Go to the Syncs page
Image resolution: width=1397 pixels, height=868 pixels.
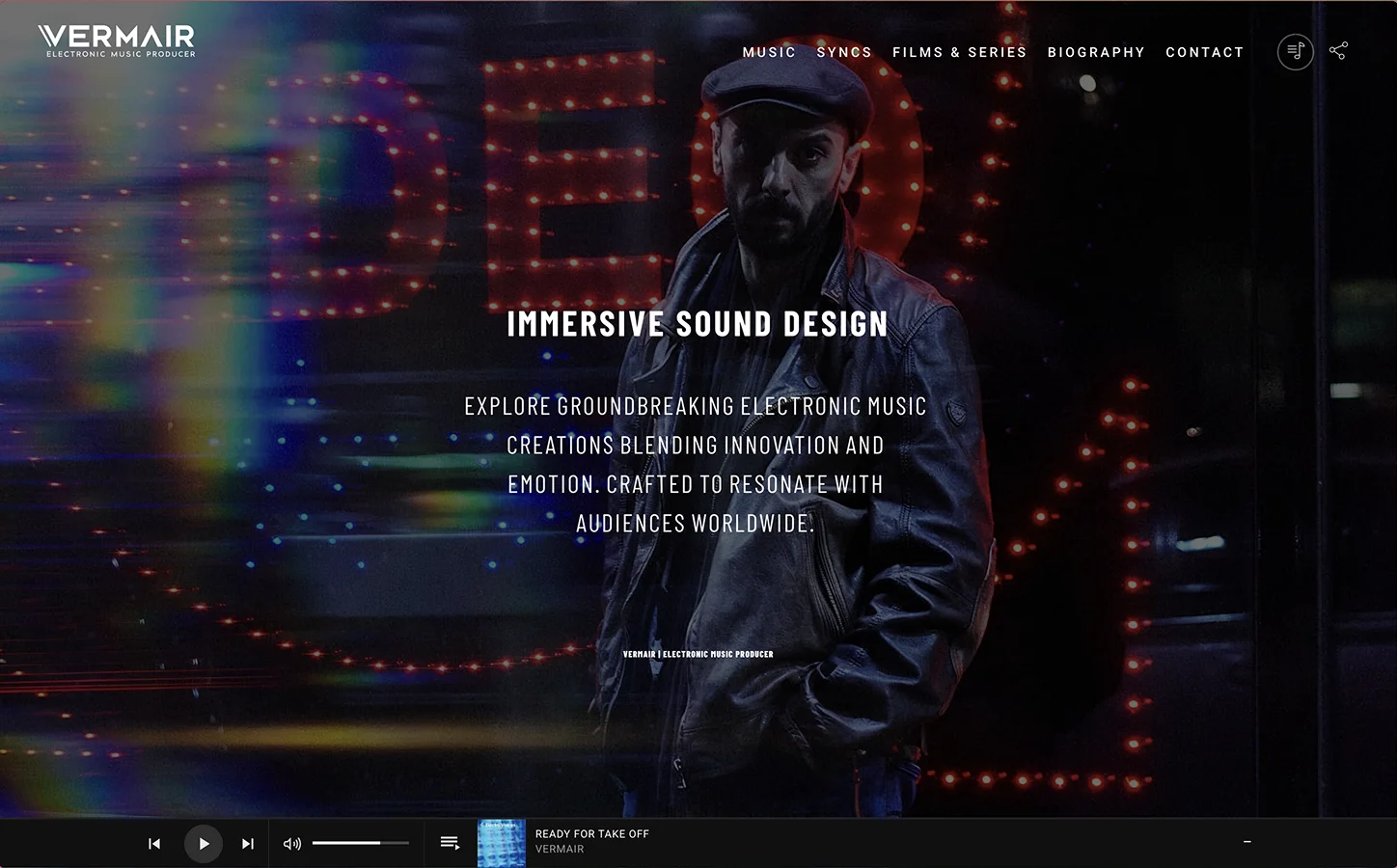click(844, 52)
